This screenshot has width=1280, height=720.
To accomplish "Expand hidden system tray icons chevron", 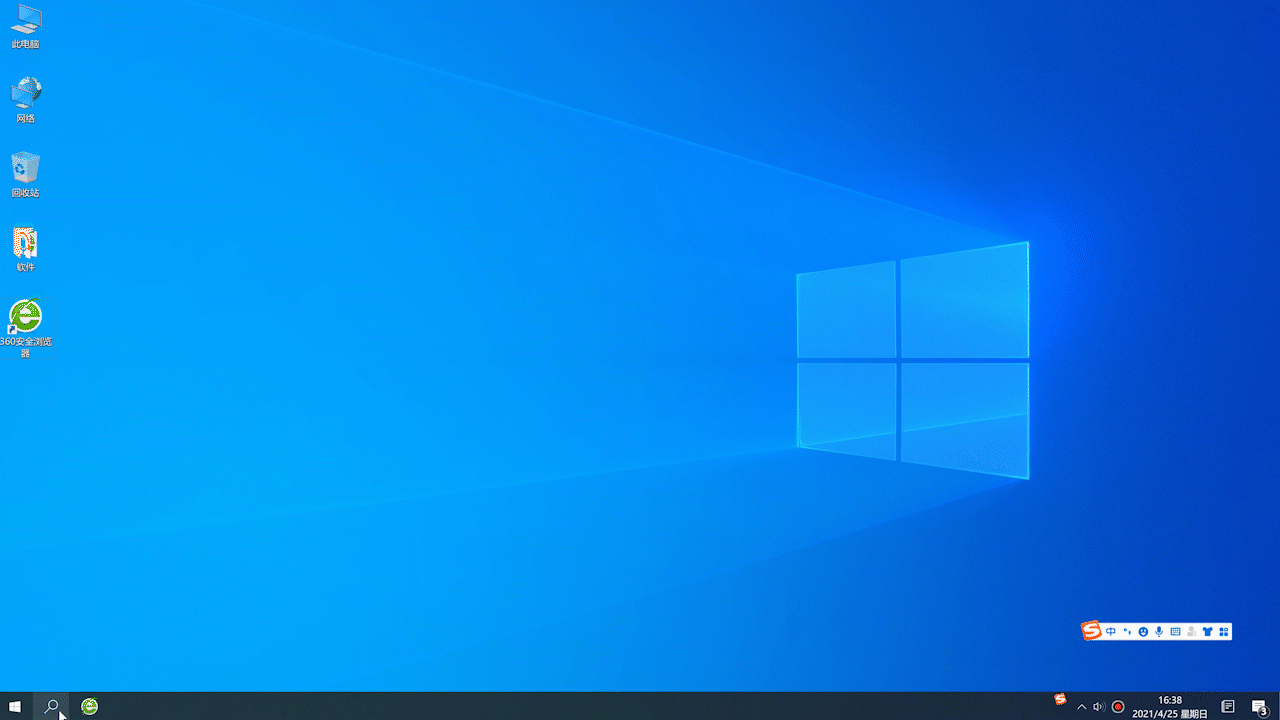I will coord(1081,707).
